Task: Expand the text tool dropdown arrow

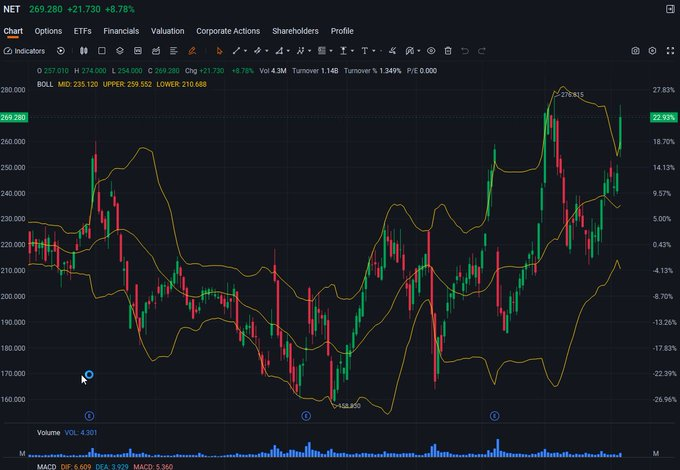Action: point(374,51)
